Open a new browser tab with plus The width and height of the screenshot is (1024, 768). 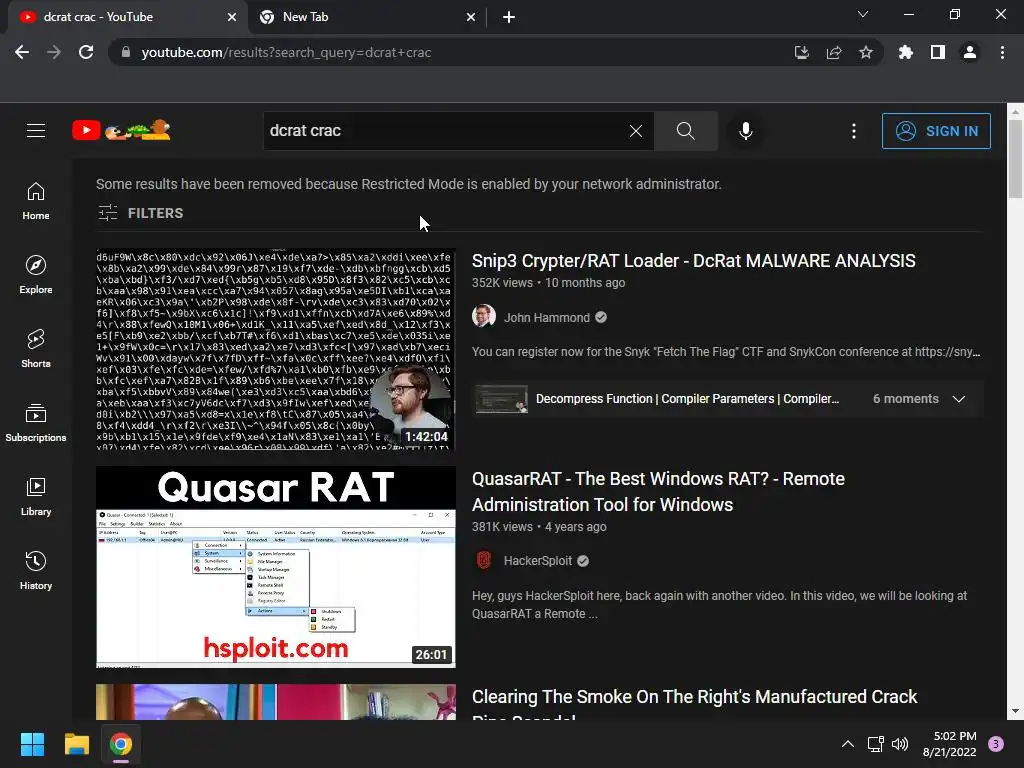tap(509, 18)
